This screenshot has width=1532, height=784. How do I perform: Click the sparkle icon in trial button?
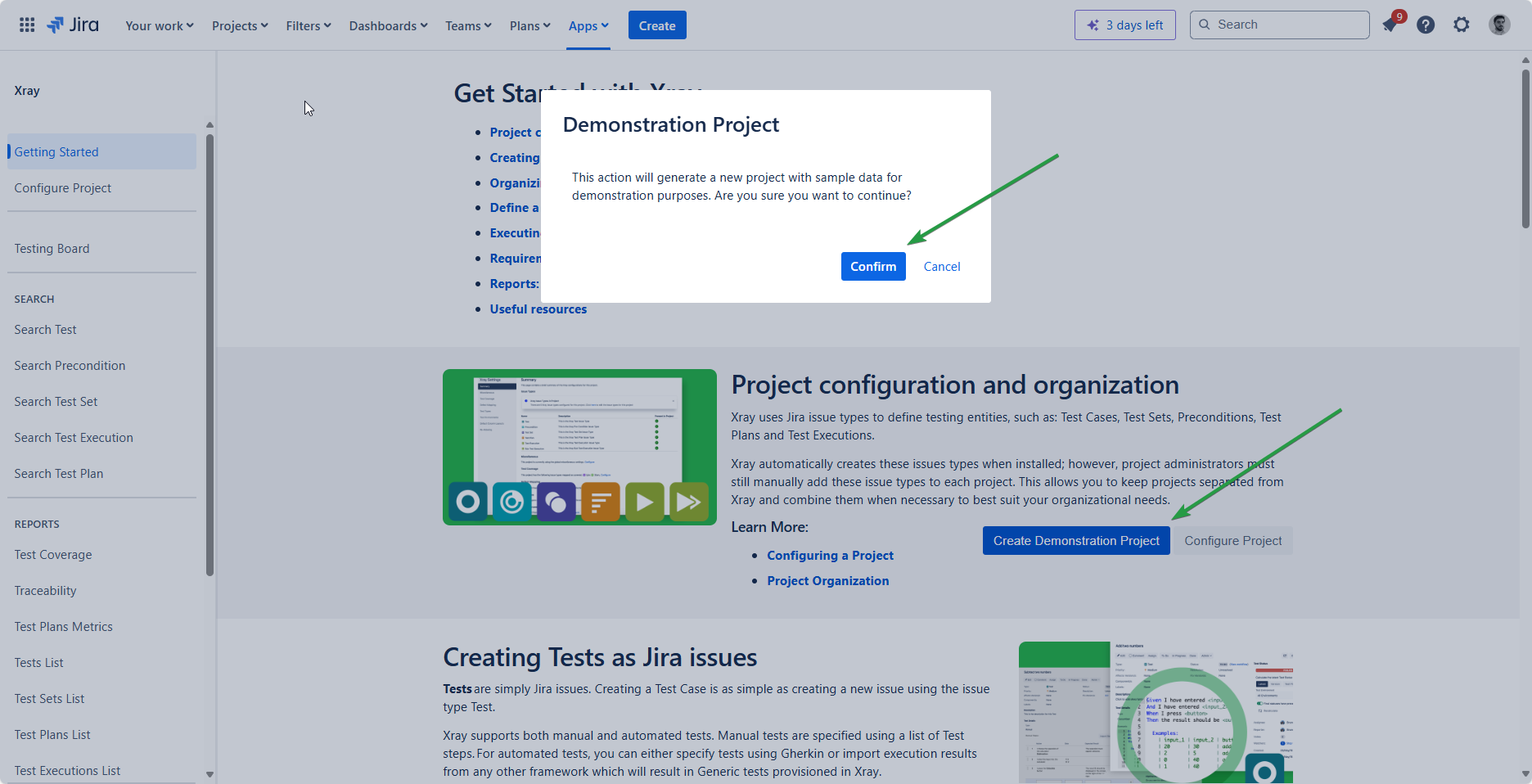point(1093,25)
